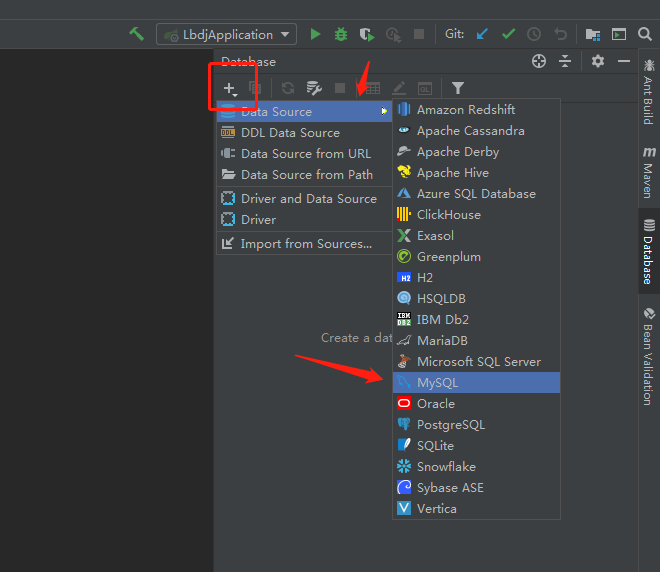The width and height of the screenshot is (660, 572).
Task: Click Import from Sources... option
Action: pyautogui.click(x=304, y=244)
